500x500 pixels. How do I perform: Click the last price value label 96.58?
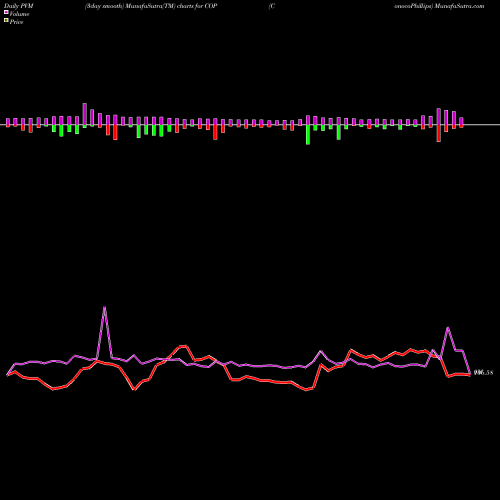[x=483, y=373]
